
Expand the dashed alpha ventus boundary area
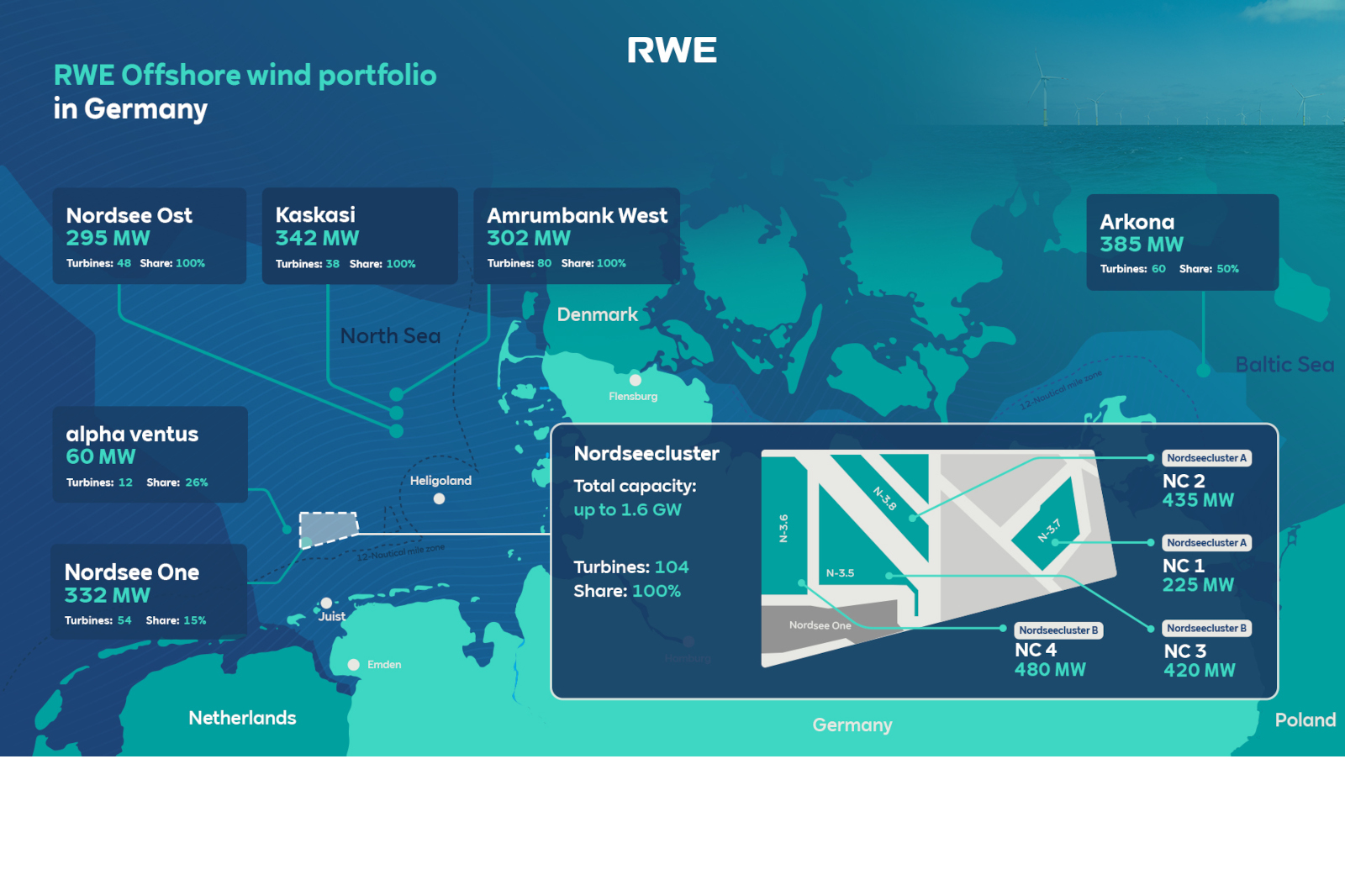pyautogui.click(x=328, y=531)
